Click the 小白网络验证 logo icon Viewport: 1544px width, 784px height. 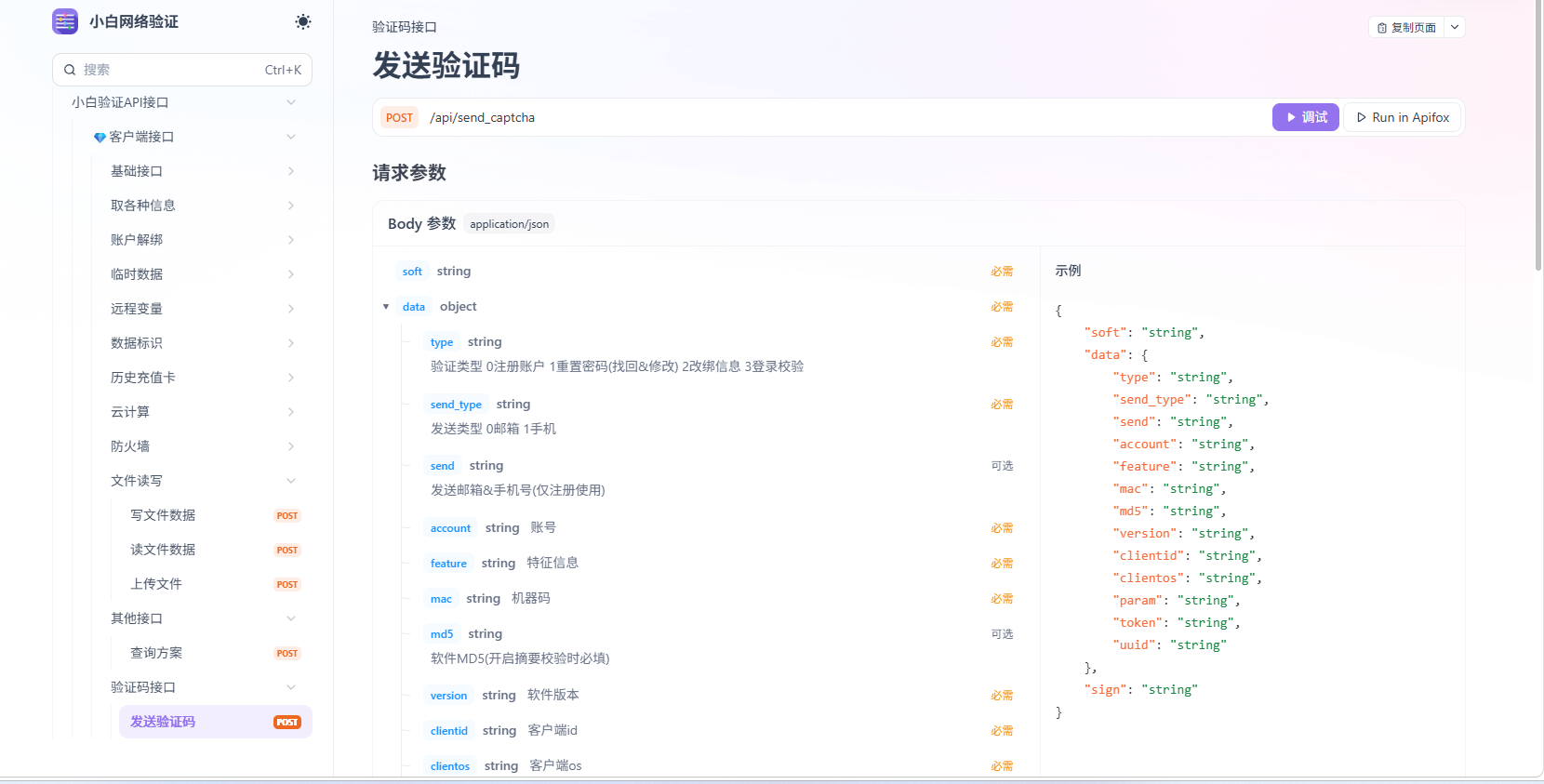[x=65, y=21]
